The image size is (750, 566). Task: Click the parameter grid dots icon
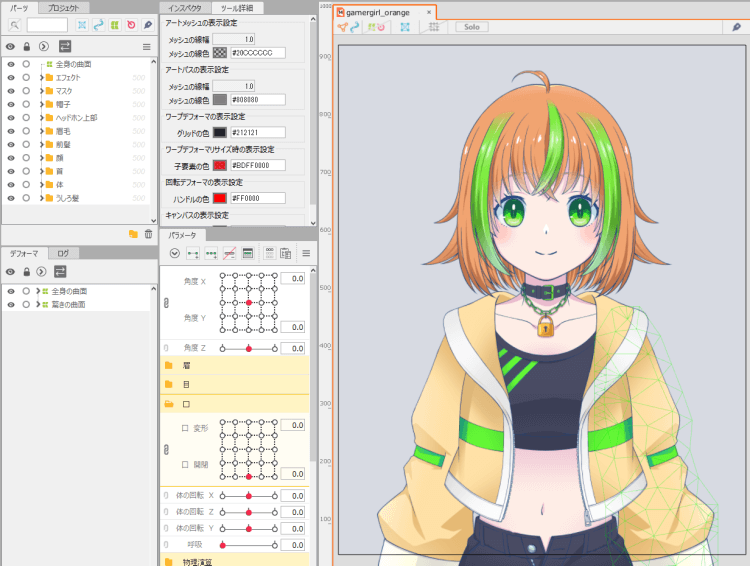click(270, 254)
